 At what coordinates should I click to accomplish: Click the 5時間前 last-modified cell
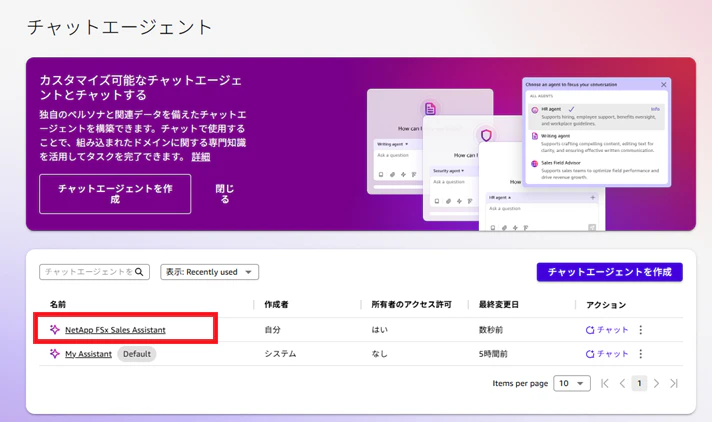[x=493, y=354]
